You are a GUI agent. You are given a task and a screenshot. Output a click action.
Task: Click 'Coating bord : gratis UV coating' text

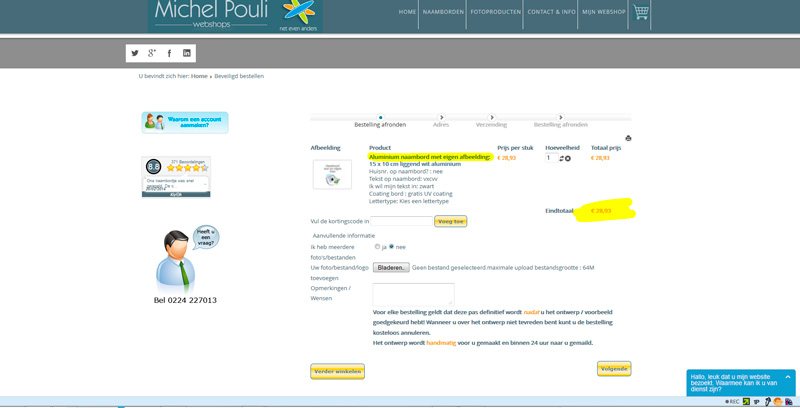pyautogui.click(x=411, y=194)
